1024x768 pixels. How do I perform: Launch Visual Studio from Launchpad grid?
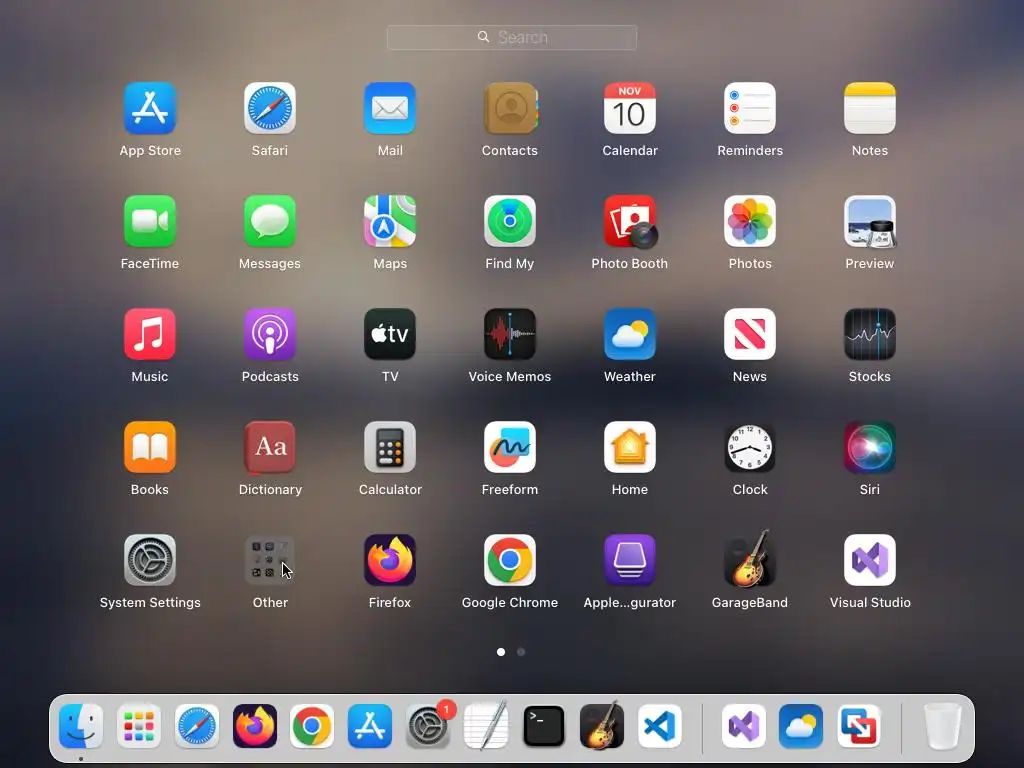point(870,560)
